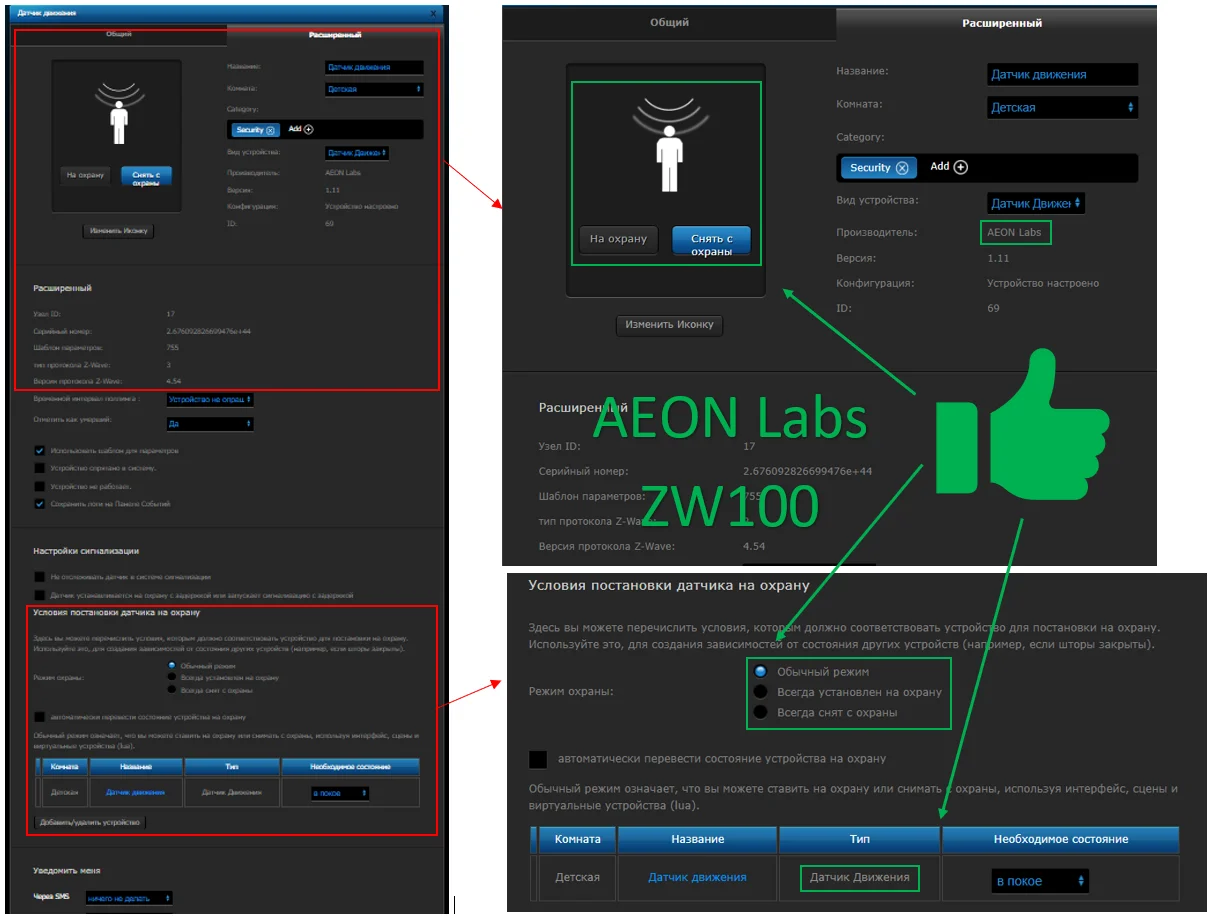Select Всегда установлен на охрану in enlarged view
The height and width of the screenshot is (920, 1213).
pos(760,692)
